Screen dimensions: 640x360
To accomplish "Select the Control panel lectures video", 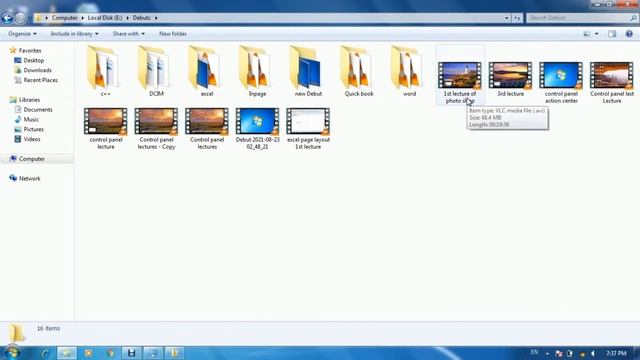I will coord(207,128).
